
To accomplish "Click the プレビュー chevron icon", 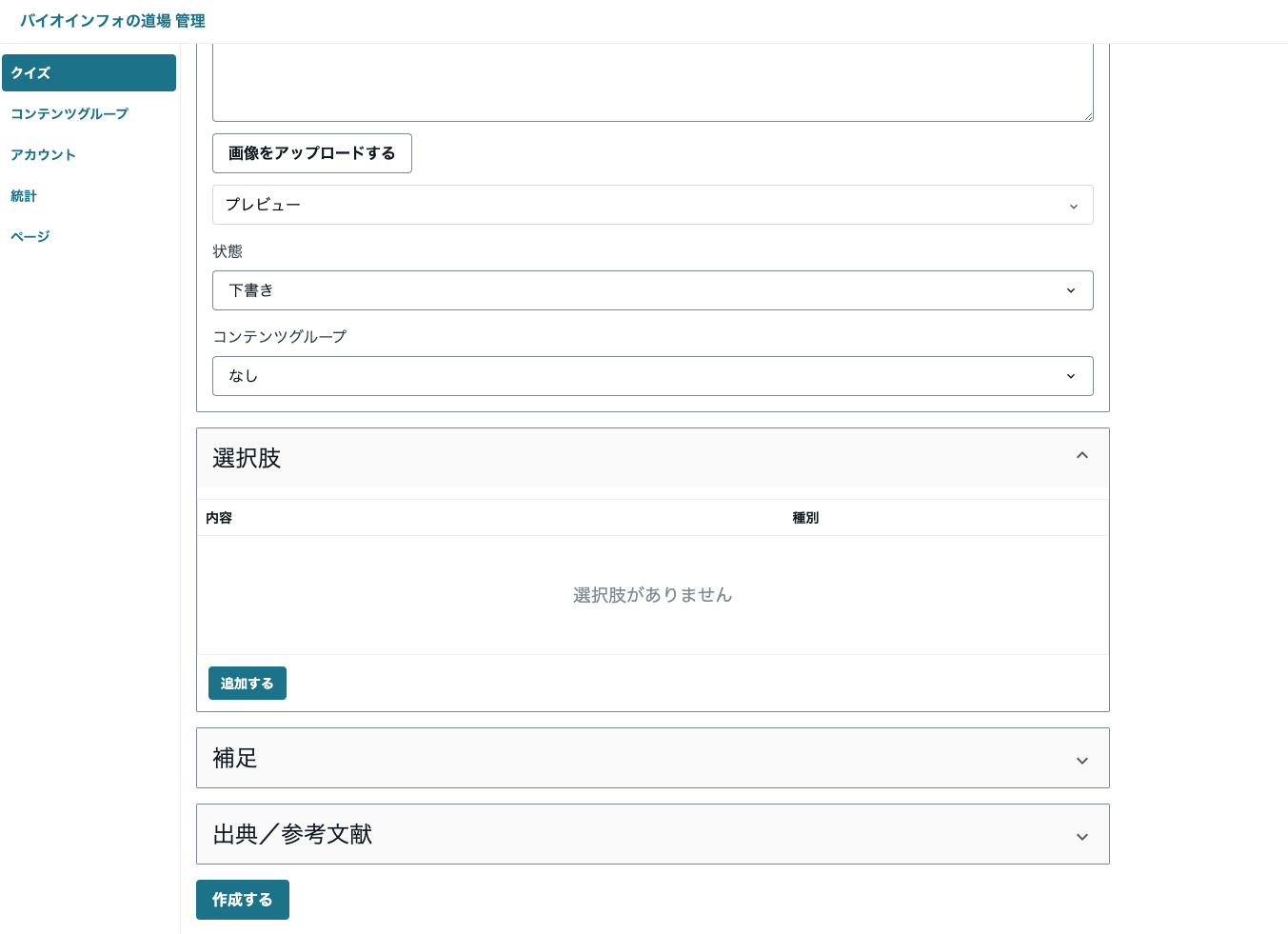I will [1073, 207].
